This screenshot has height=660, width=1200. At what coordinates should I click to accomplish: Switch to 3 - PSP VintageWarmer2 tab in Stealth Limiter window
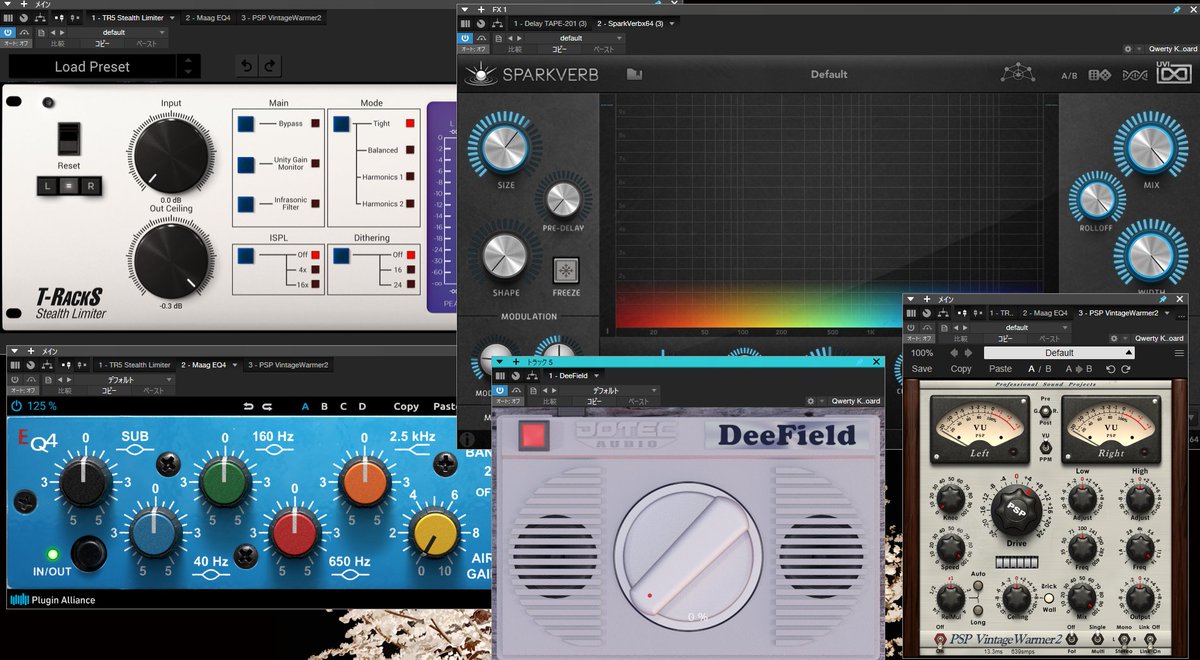pyautogui.click(x=280, y=18)
